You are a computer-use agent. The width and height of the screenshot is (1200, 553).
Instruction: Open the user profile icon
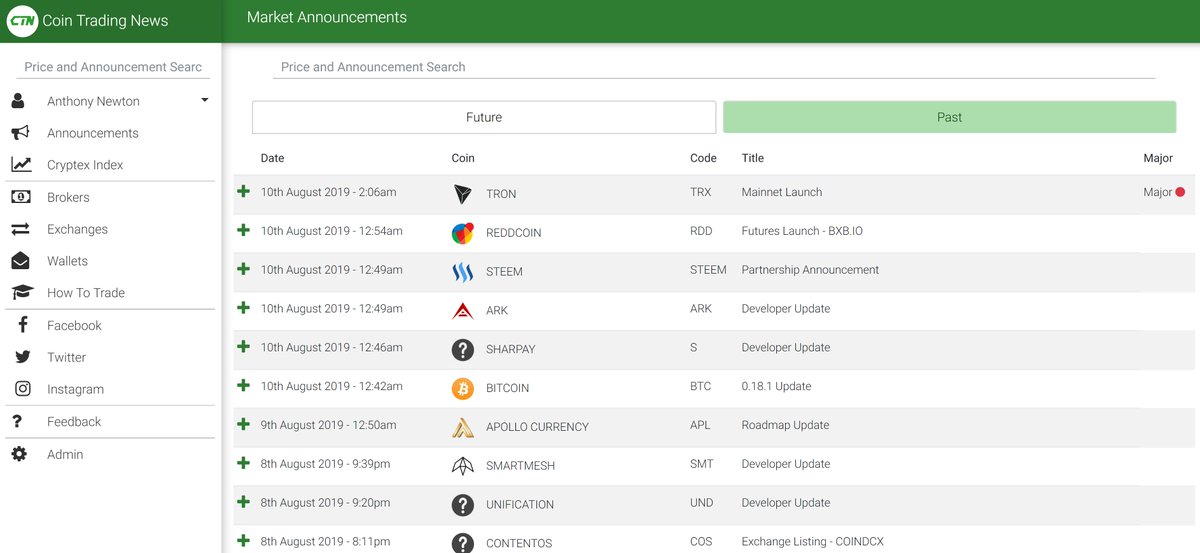click(18, 101)
